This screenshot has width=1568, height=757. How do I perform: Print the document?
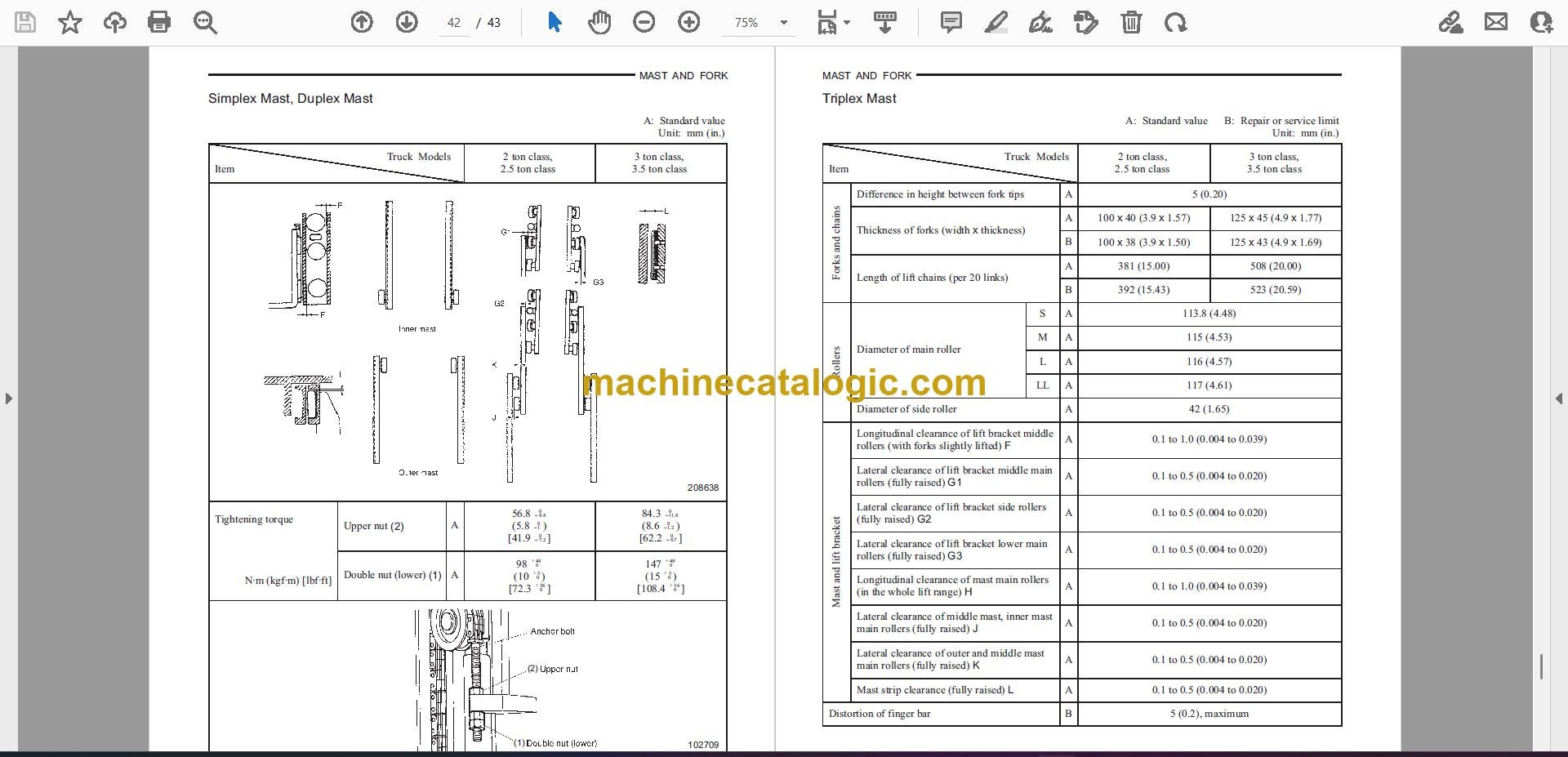159,23
